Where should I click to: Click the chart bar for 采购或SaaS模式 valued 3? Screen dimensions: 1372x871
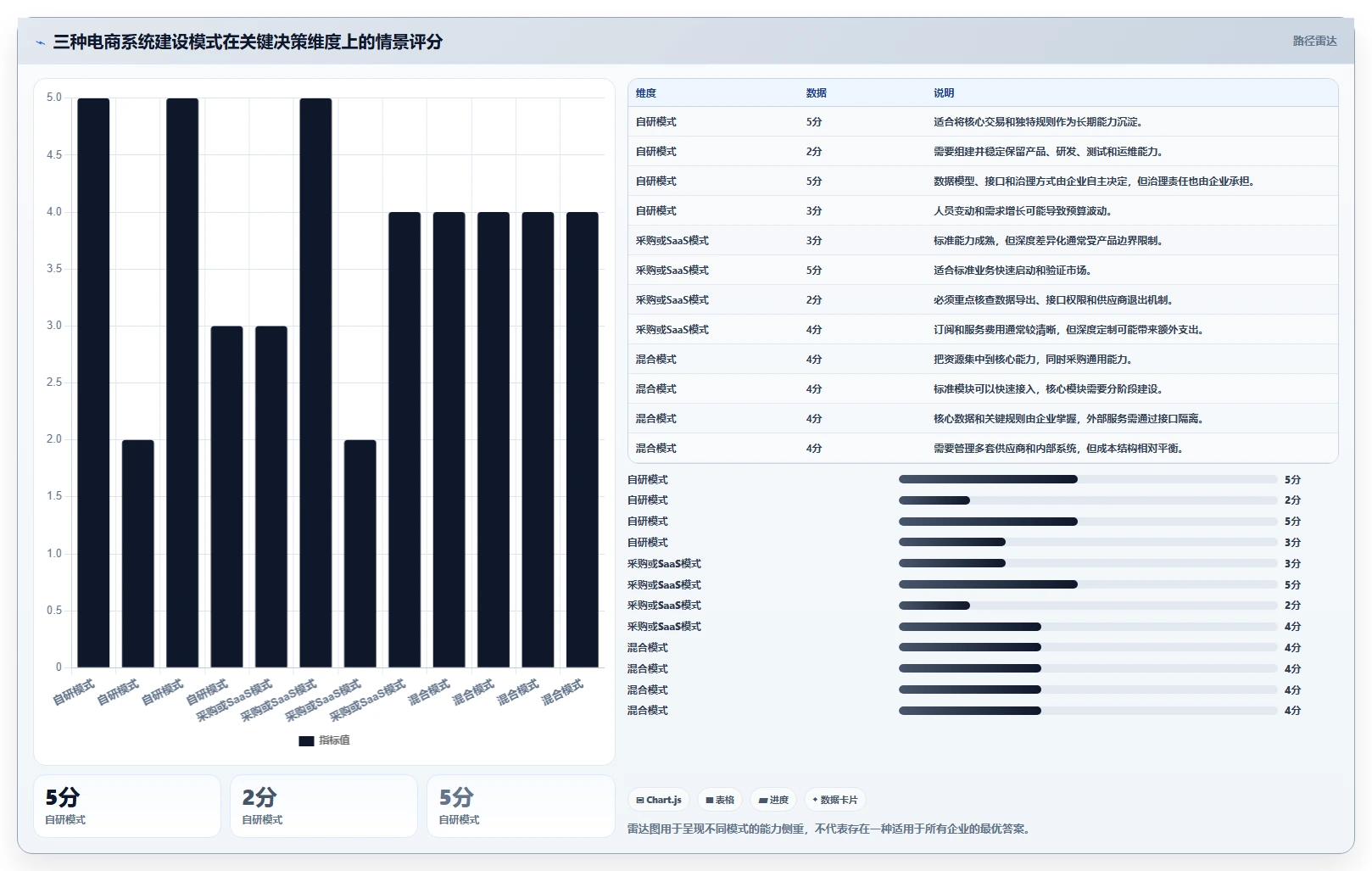coord(271,497)
